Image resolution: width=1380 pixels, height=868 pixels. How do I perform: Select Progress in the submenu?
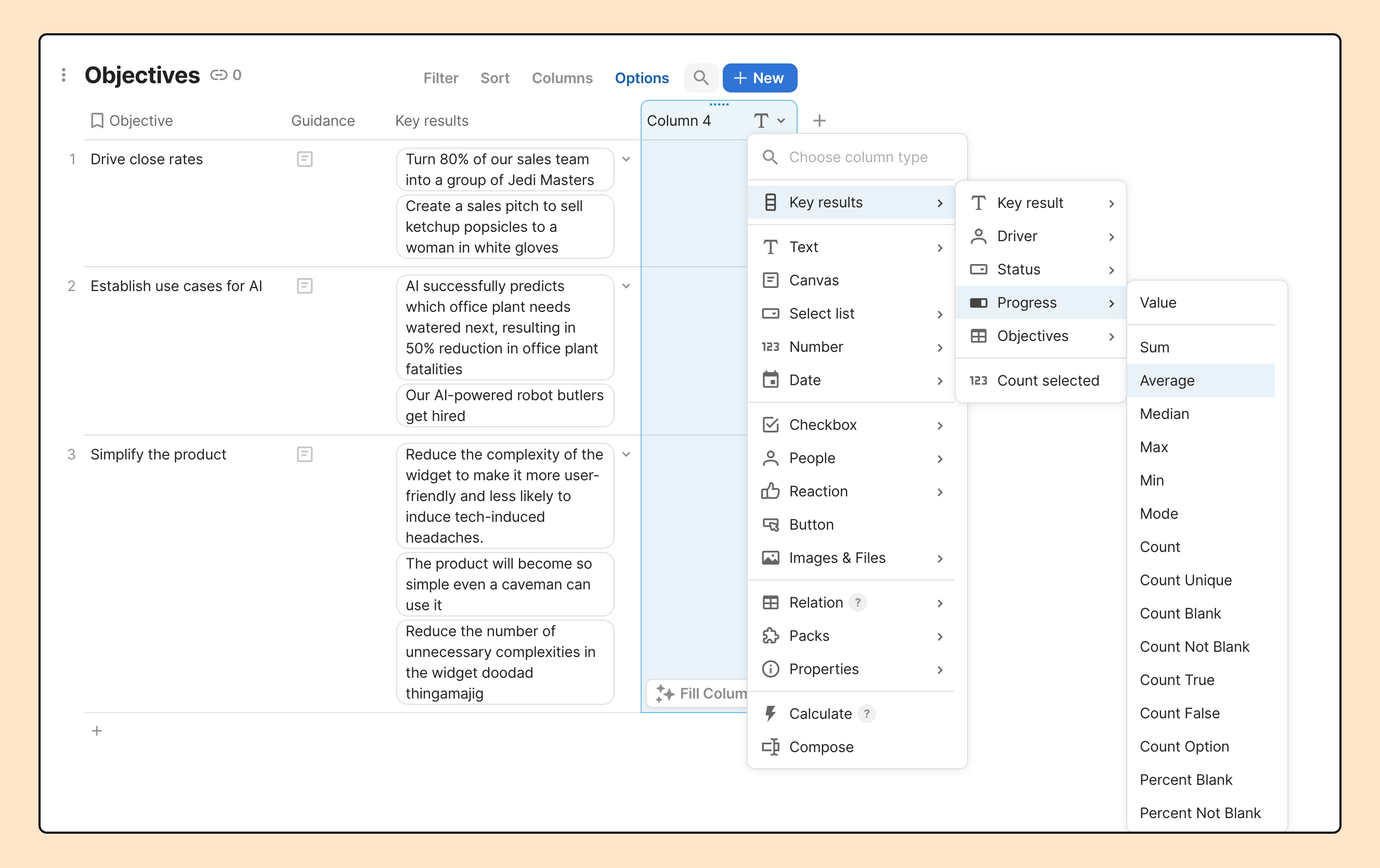coord(1042,303)
